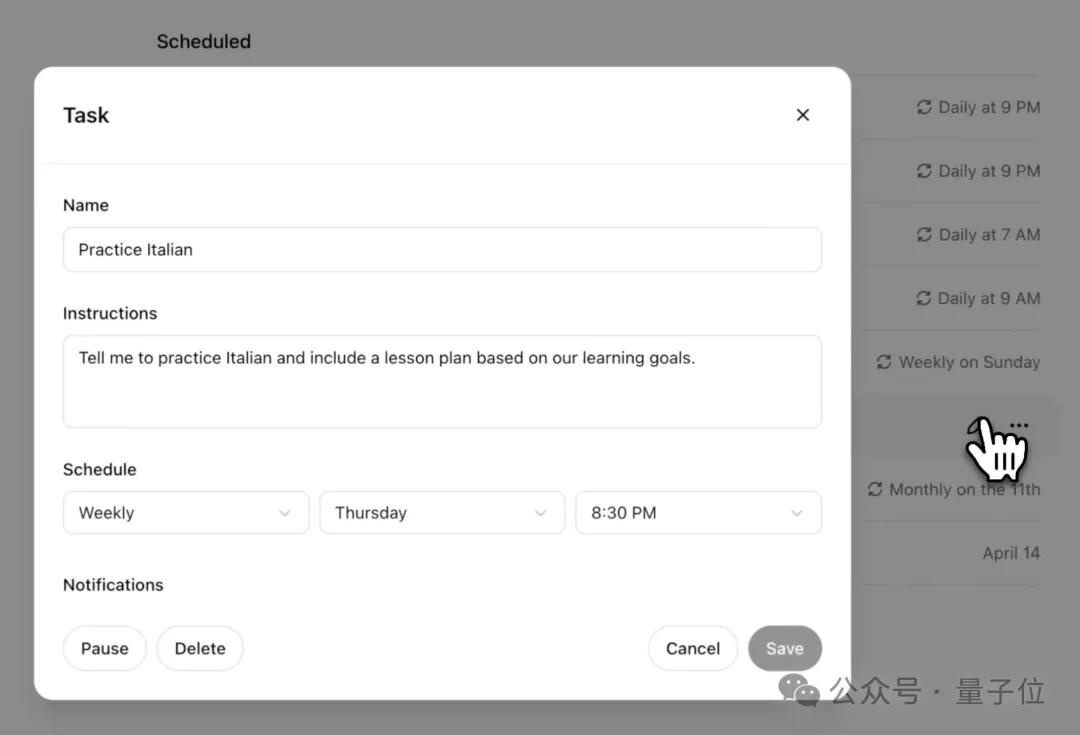Select the first Daily at 9 PM entry's repeat icon
The width and height of the screenshot is (1080, 735).
[924, 107]
